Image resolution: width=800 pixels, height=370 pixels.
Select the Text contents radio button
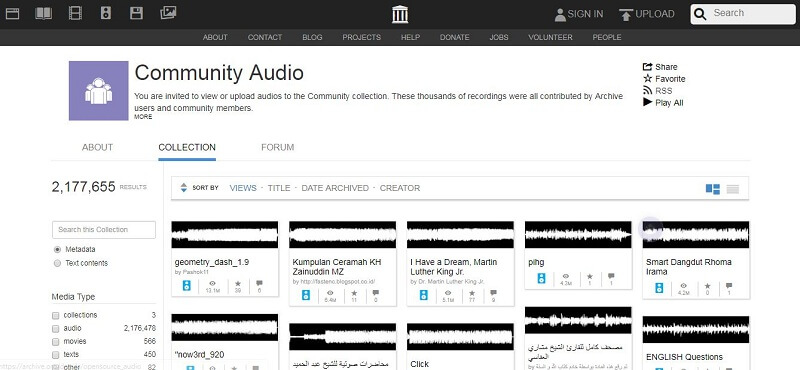[x=57, y=263]
